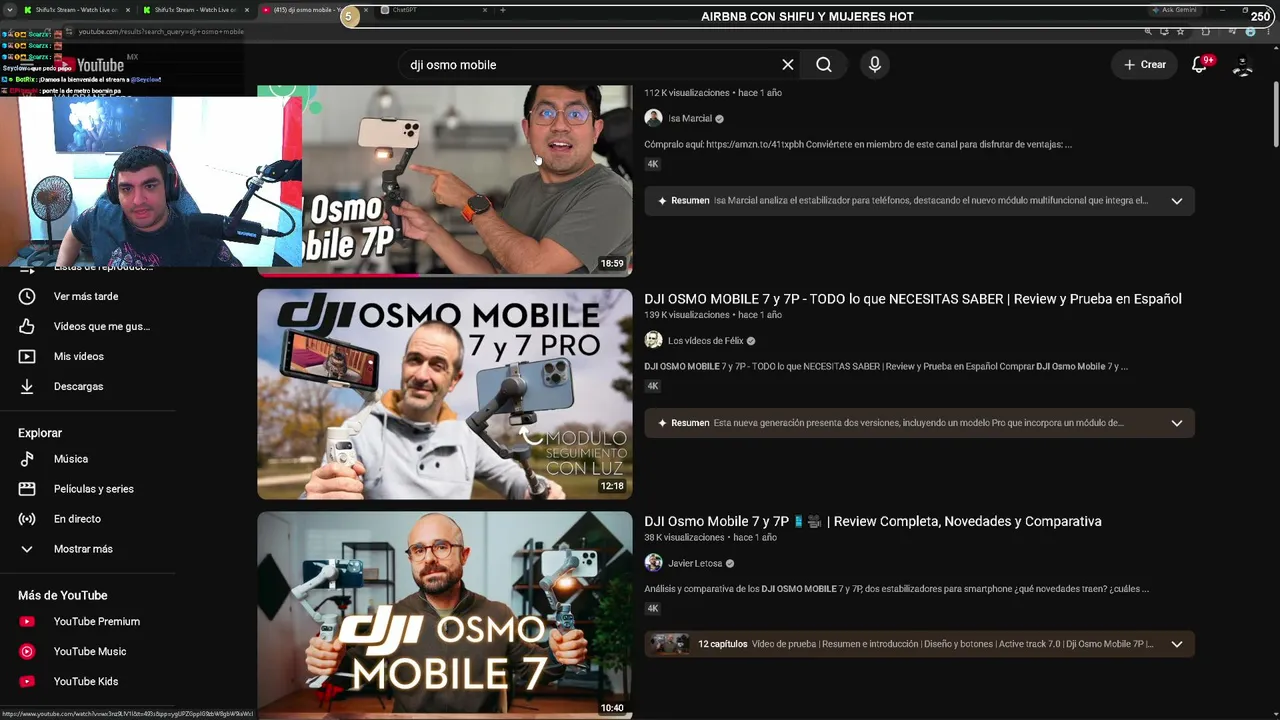Screen dimensions: 1280x720
Task: Open the Crear menu
Action: tap(1144, 65)
